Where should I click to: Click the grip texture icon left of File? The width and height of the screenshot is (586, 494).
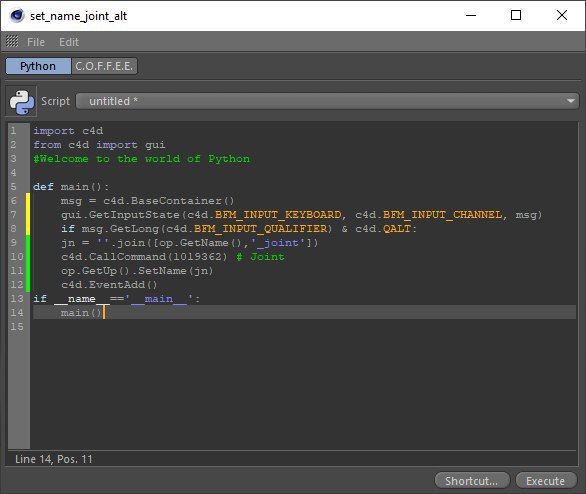pyautogui.click(x=12, y=41)
